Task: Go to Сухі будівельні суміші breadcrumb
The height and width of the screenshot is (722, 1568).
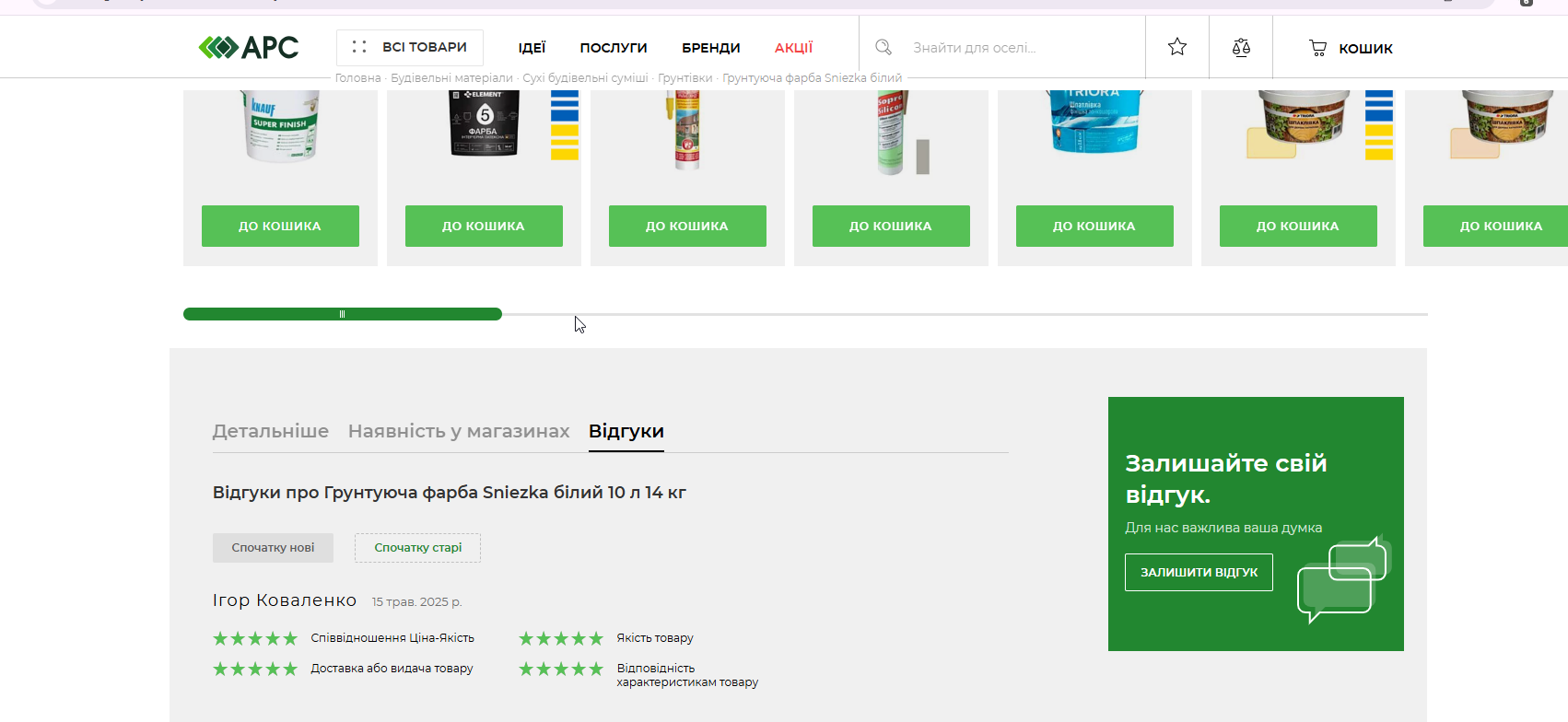Action: [x=585, y=78]
